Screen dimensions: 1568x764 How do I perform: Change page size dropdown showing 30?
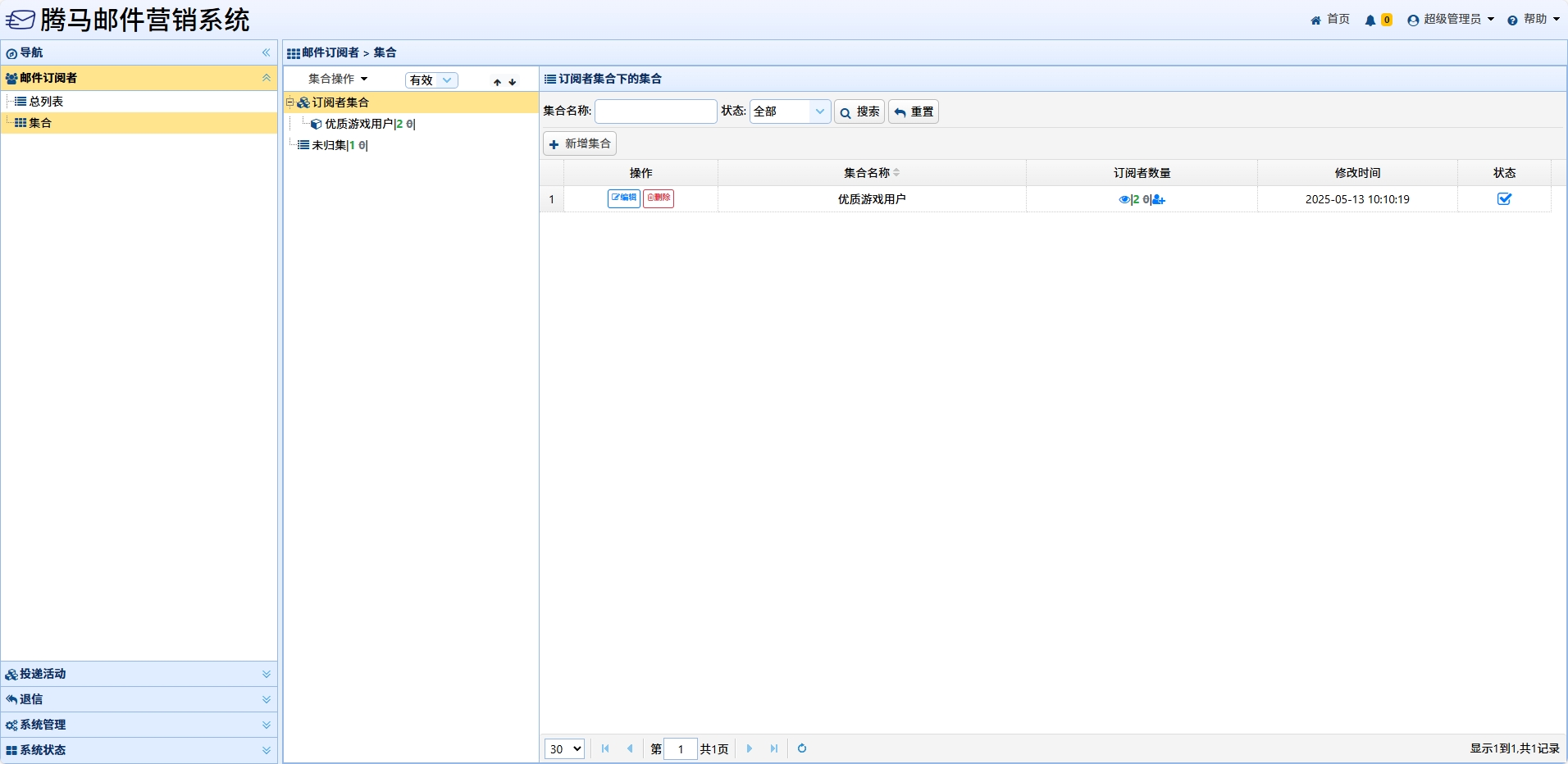tap(564, 748)
